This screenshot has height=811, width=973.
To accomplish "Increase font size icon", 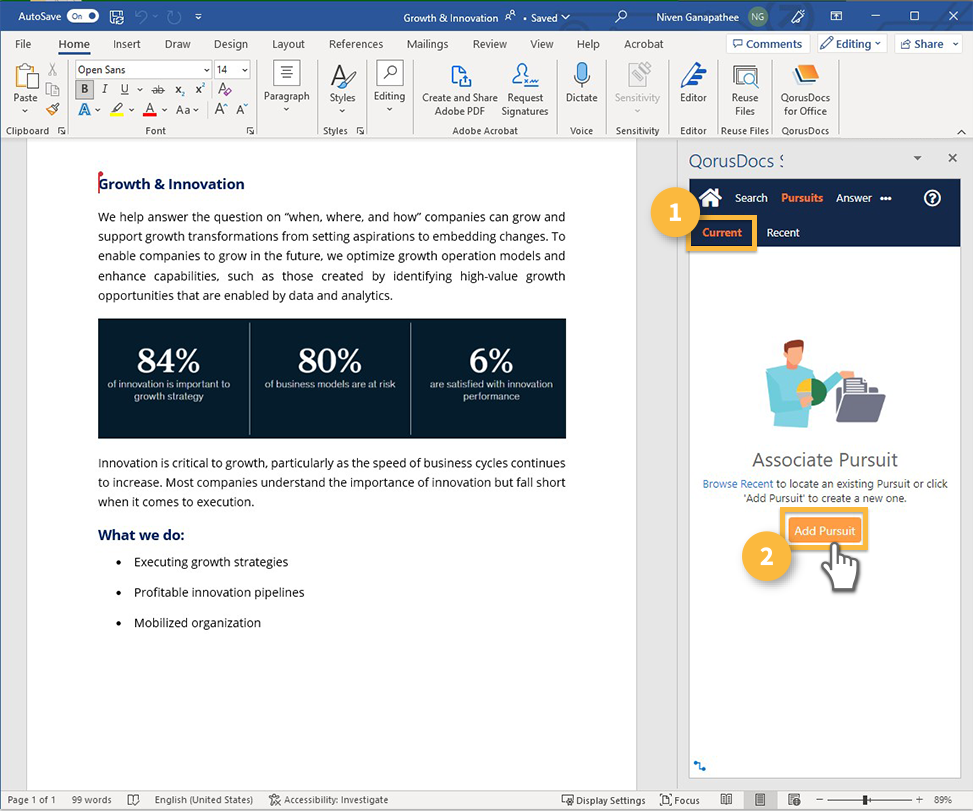I will coord(220,110).
